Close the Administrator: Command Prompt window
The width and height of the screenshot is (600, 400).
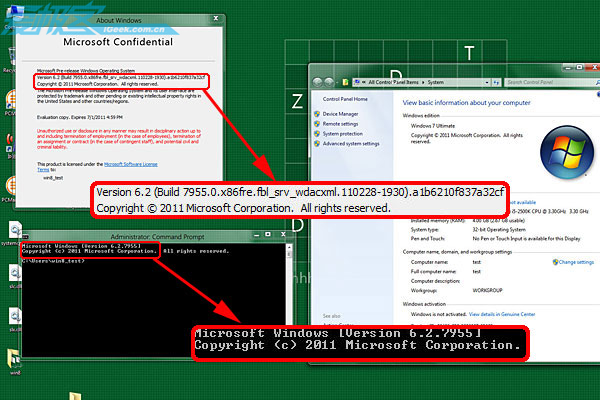283,234
